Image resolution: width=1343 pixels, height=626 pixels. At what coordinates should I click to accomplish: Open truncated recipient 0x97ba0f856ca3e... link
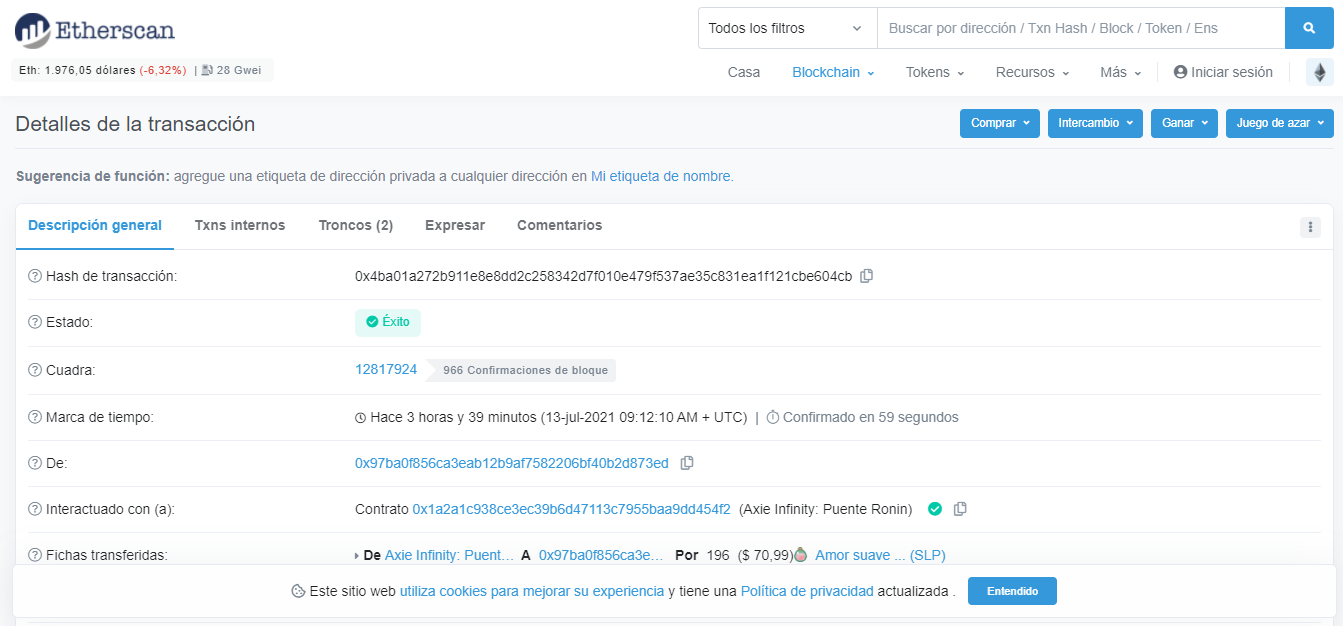(601, 555)
